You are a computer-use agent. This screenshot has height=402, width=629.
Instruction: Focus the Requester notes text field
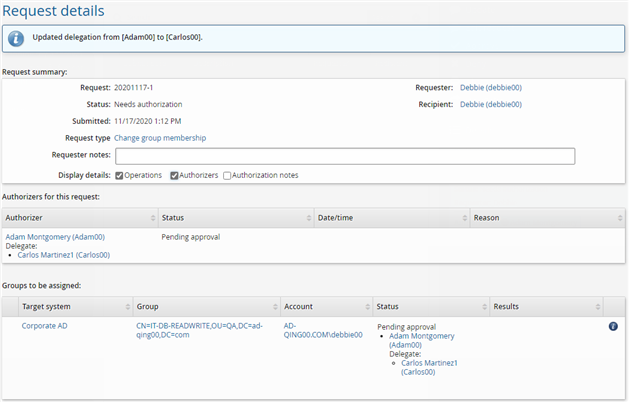pyautogui.click(x=345, y=156)
